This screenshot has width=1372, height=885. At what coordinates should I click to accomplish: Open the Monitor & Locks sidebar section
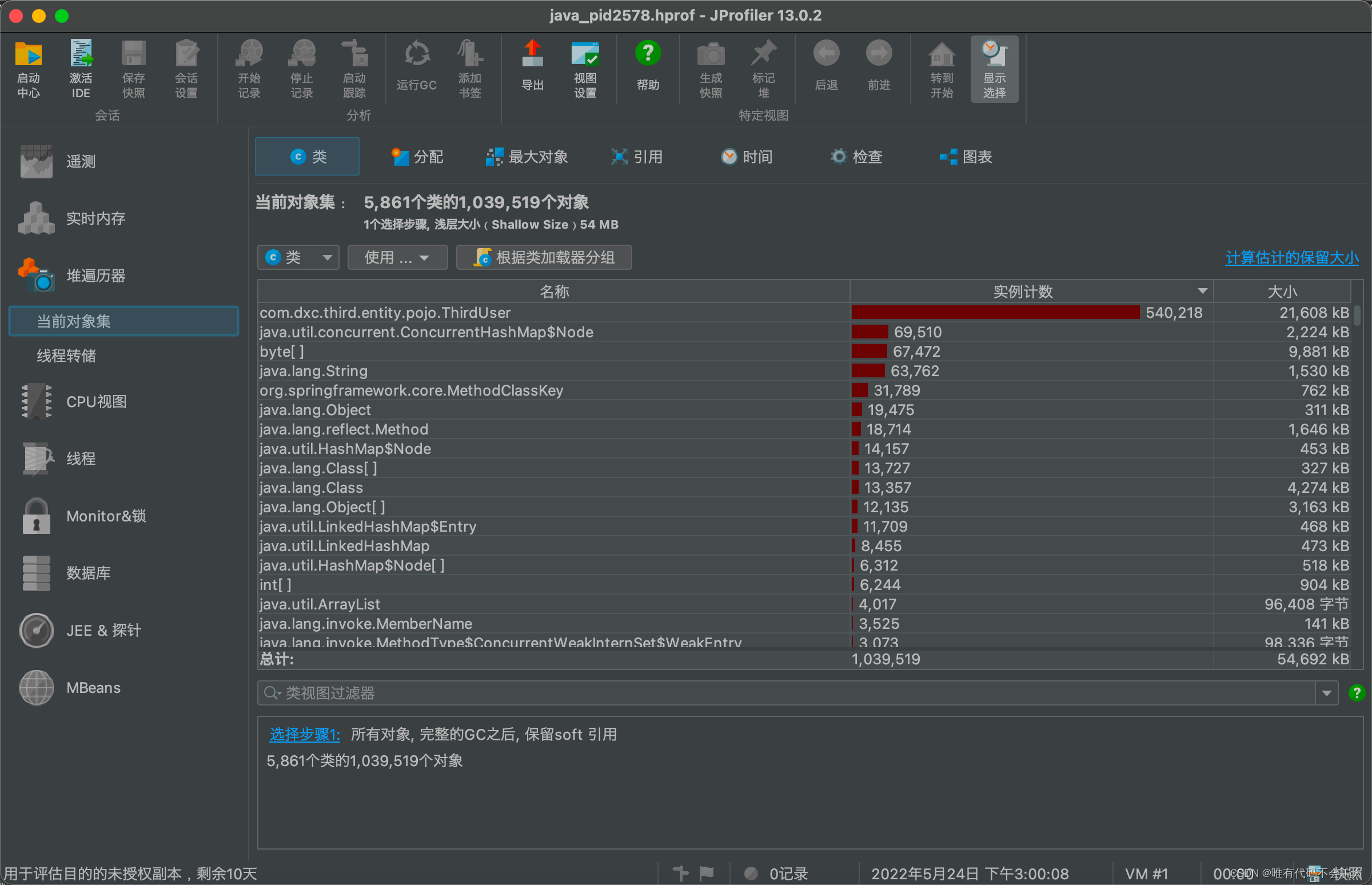106,516
